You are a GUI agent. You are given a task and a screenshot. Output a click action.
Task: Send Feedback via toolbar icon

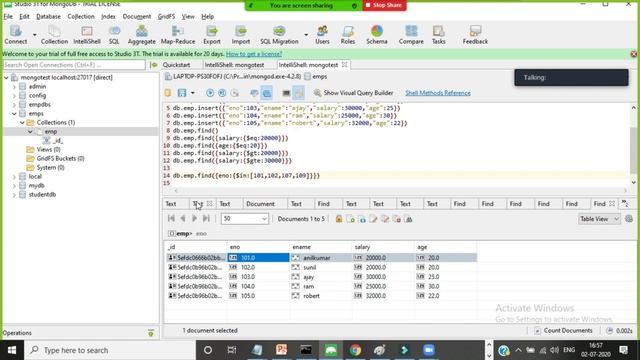(475, 34)
